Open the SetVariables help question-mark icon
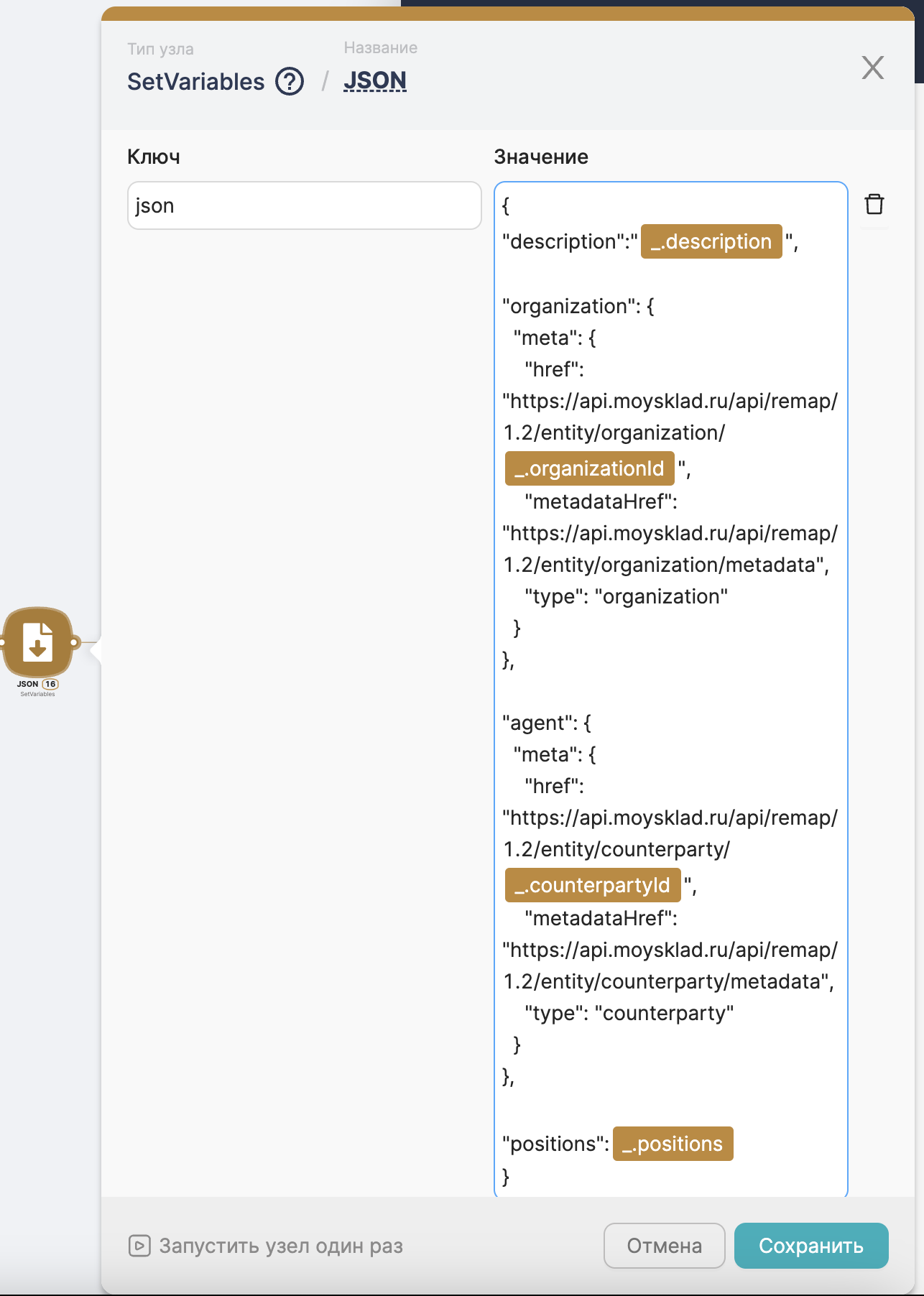The height and width of the screenshot is (1296, 924). point(290,82)
